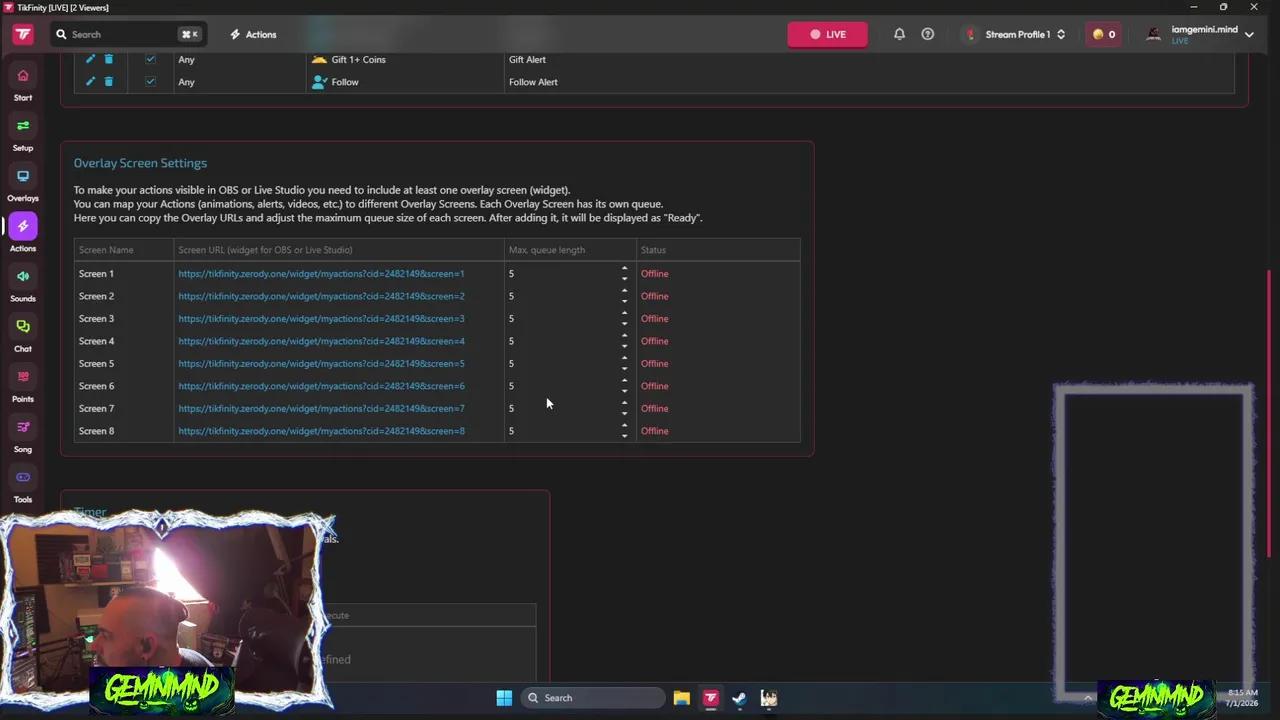This screenshot has height=720, width=1280.
Task: Open the help question mark icon
Action: pyautogui.click(x=928, y=34)
